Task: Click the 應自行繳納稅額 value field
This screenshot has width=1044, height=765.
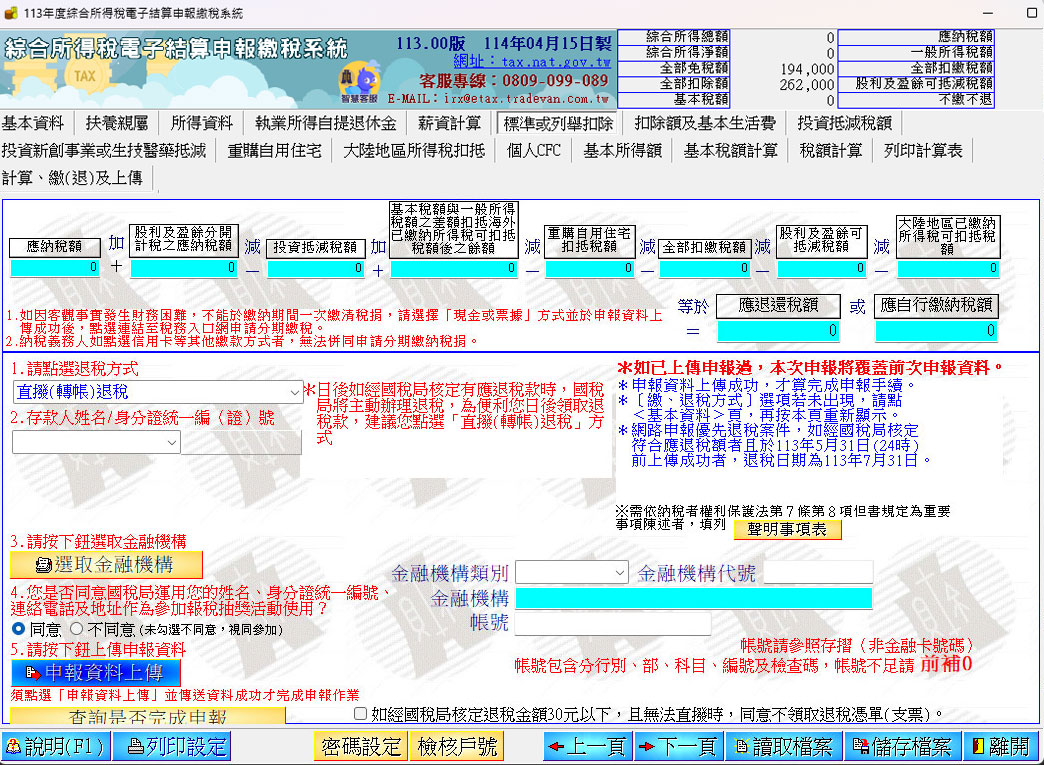Action: (x=935, y=331)
